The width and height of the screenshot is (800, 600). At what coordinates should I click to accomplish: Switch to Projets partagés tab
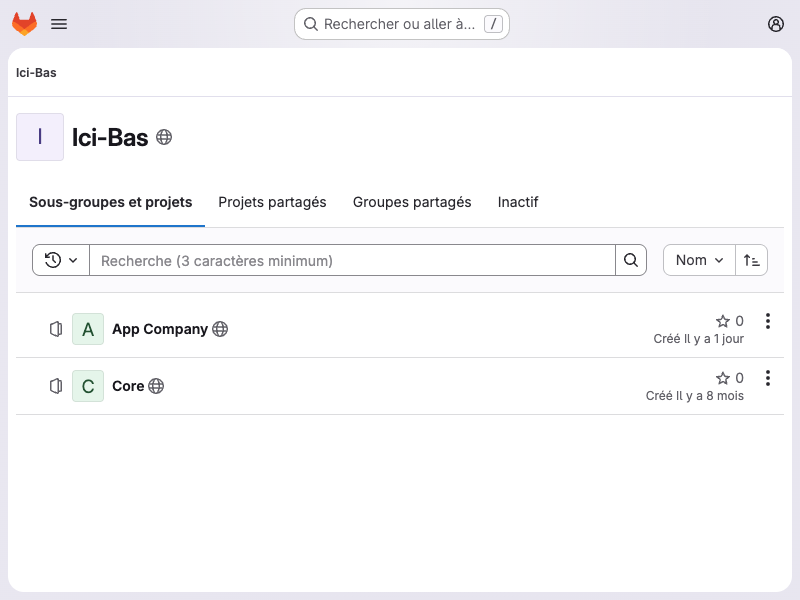pos(272,202)
